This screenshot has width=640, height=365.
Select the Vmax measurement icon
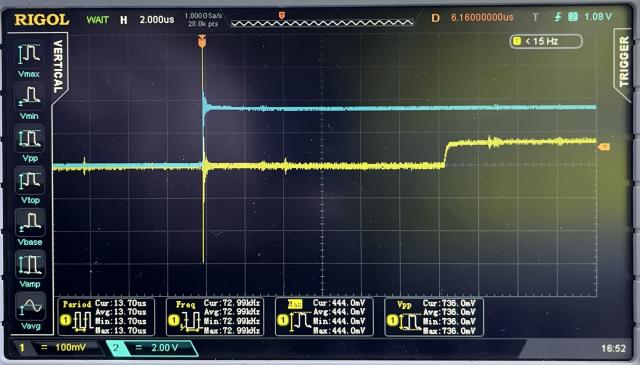(29, 54)
